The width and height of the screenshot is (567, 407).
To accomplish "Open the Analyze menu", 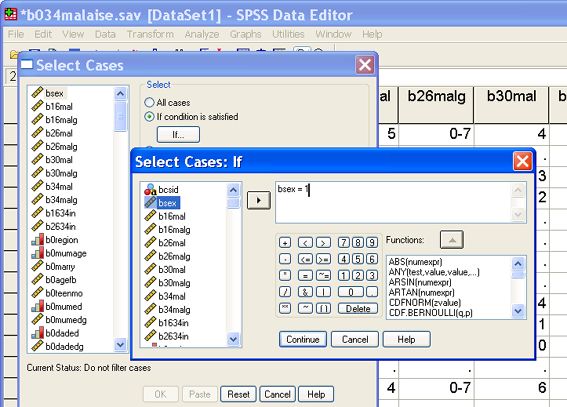I will [201, 34].
